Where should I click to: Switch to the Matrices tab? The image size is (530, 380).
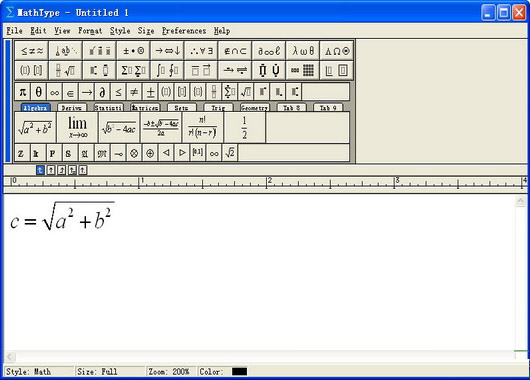click(145, 108)
